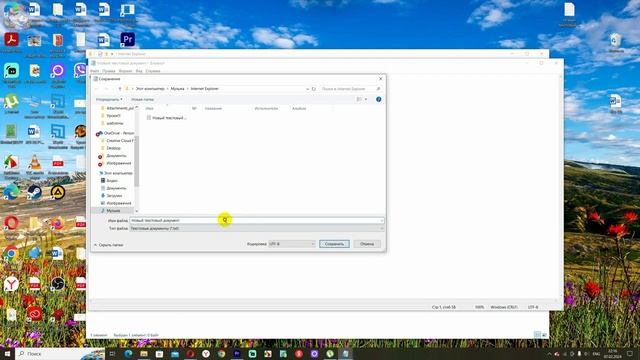Open the Microsoft Edge desktop icon

click(x=11, y=192)
